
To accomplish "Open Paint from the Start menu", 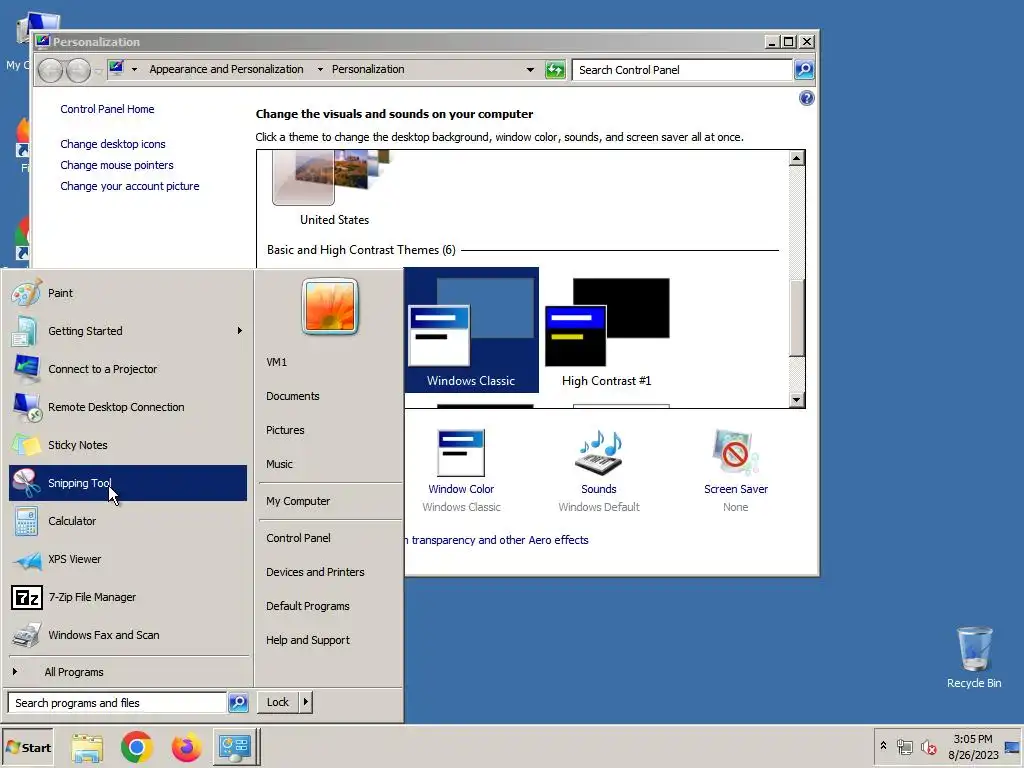I will tap(128, 293).
